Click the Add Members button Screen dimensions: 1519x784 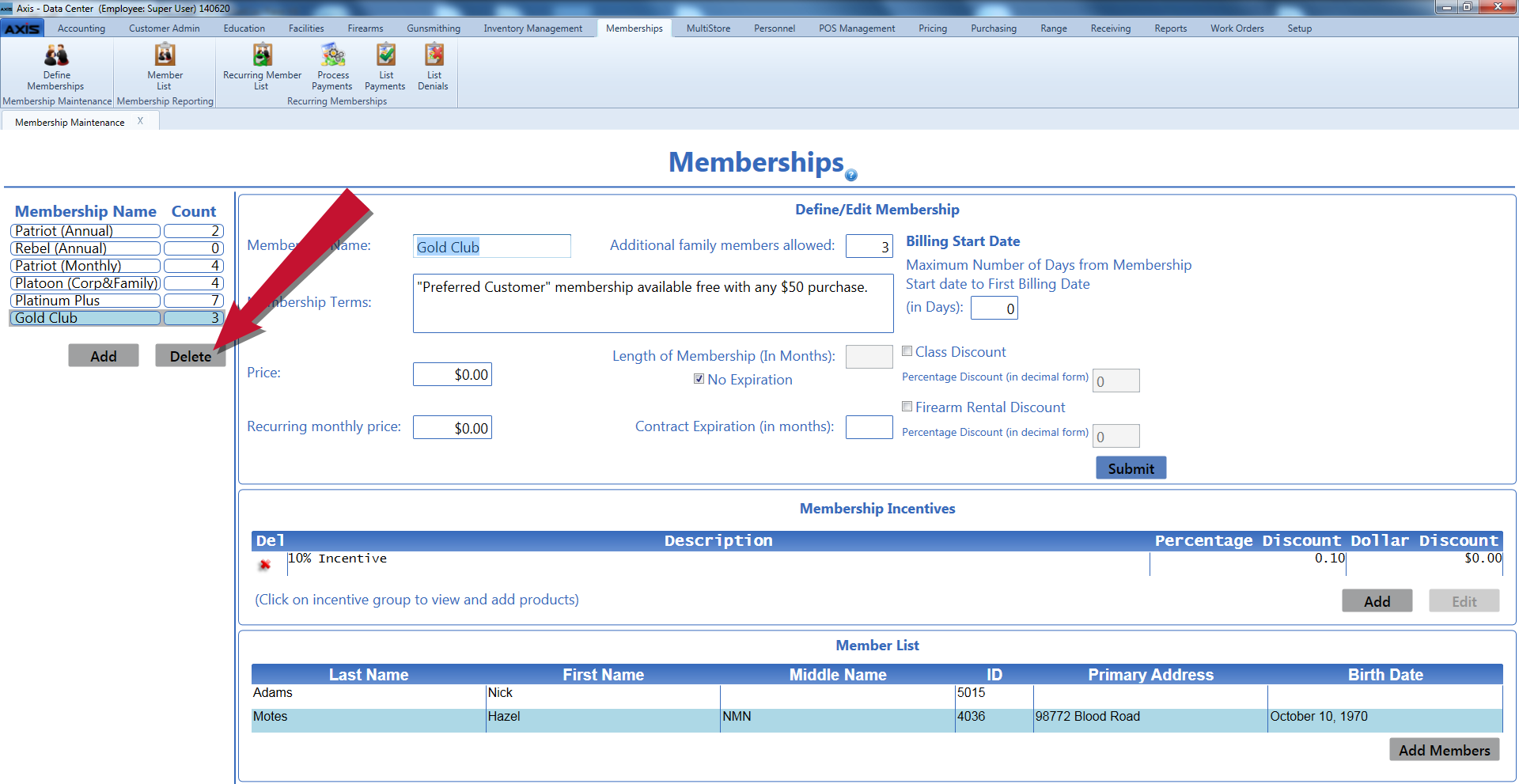tap(1444, 750)
